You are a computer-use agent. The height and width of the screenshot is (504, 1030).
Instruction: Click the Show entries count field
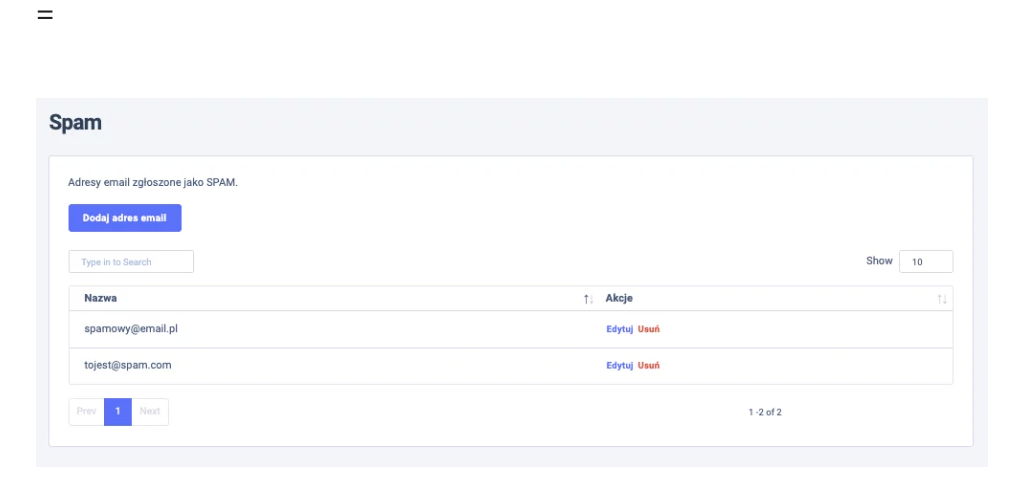[925, 262]
